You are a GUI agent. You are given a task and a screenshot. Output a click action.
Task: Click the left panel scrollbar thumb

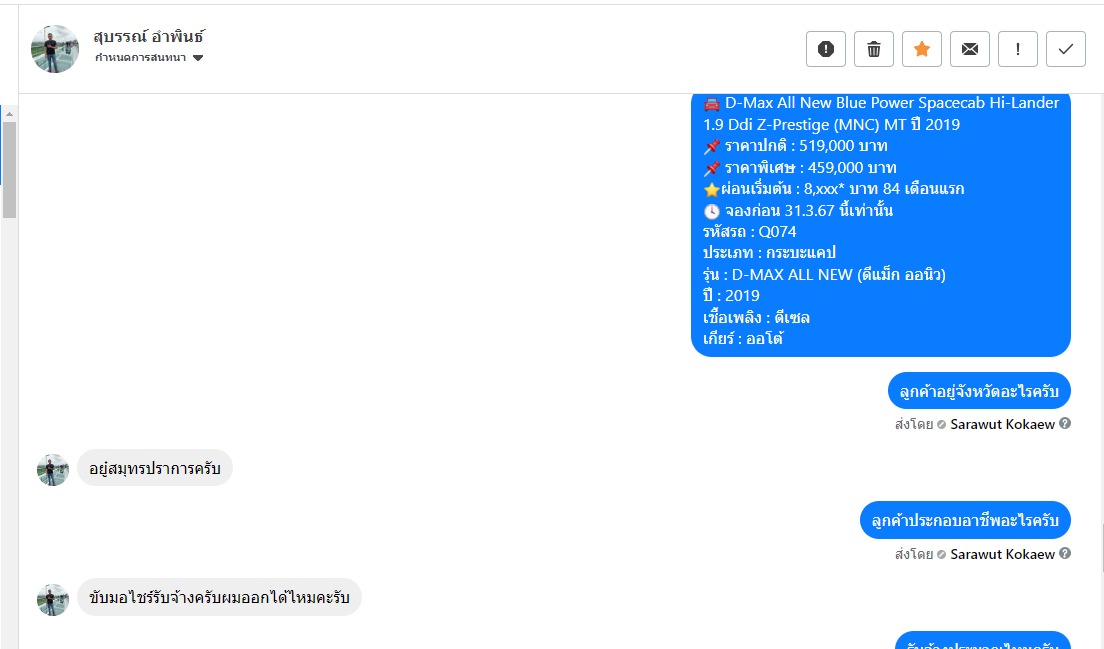pos(9,170)
